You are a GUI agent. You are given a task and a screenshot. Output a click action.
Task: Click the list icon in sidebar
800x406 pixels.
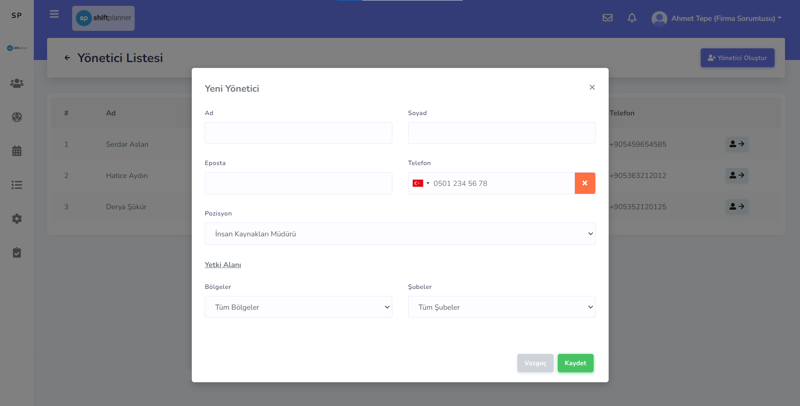(x=17, y=185)
